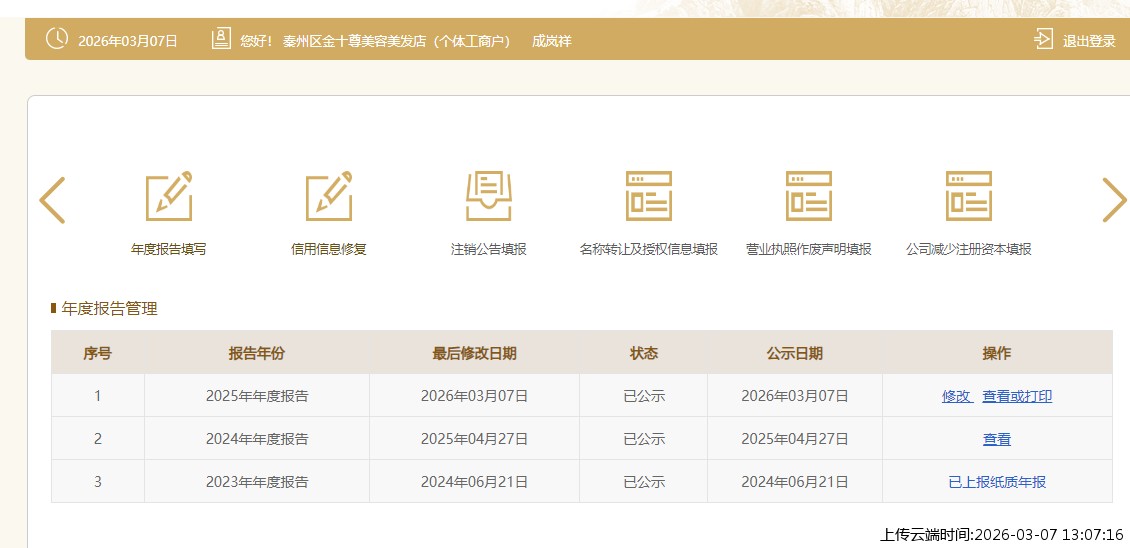The height and width of the screenshot is (548, 1130).
Task: Click the 报告年份 column header
Action: (x=257, y=353)
